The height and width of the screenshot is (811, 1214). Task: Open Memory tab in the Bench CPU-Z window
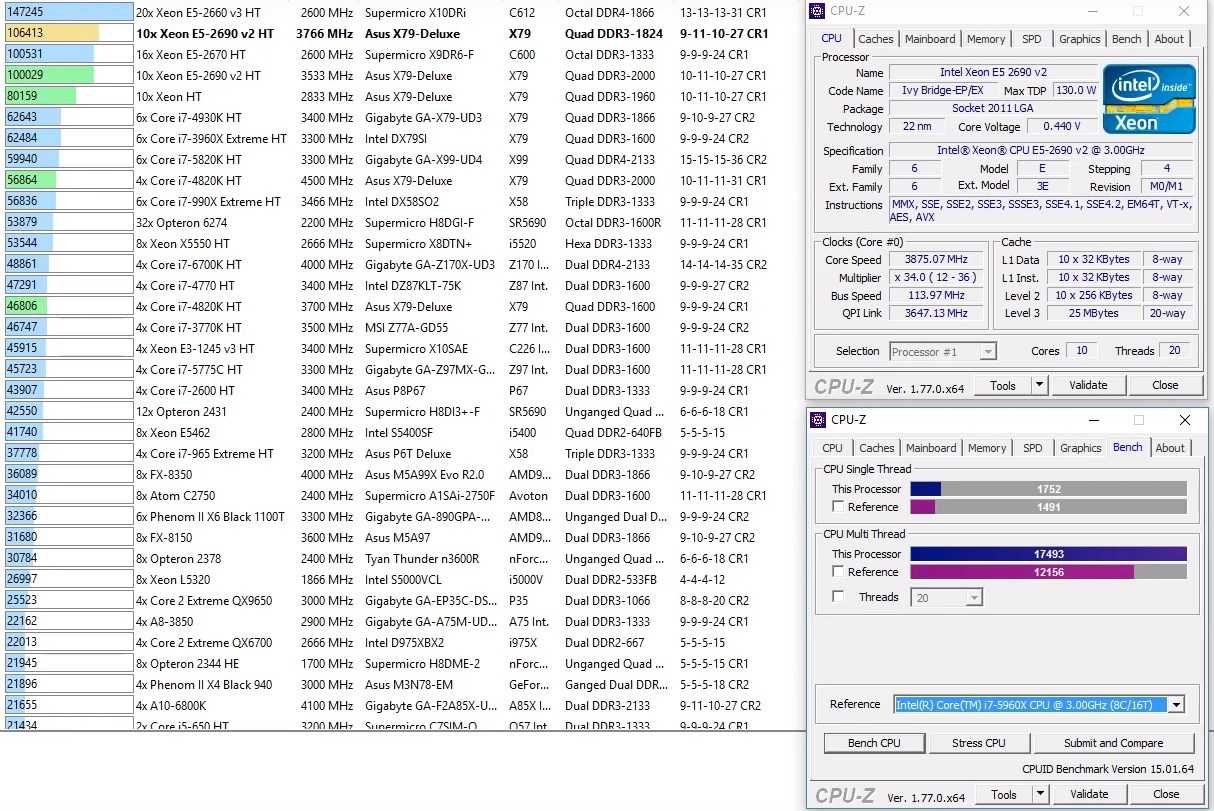tap(987, 448)
